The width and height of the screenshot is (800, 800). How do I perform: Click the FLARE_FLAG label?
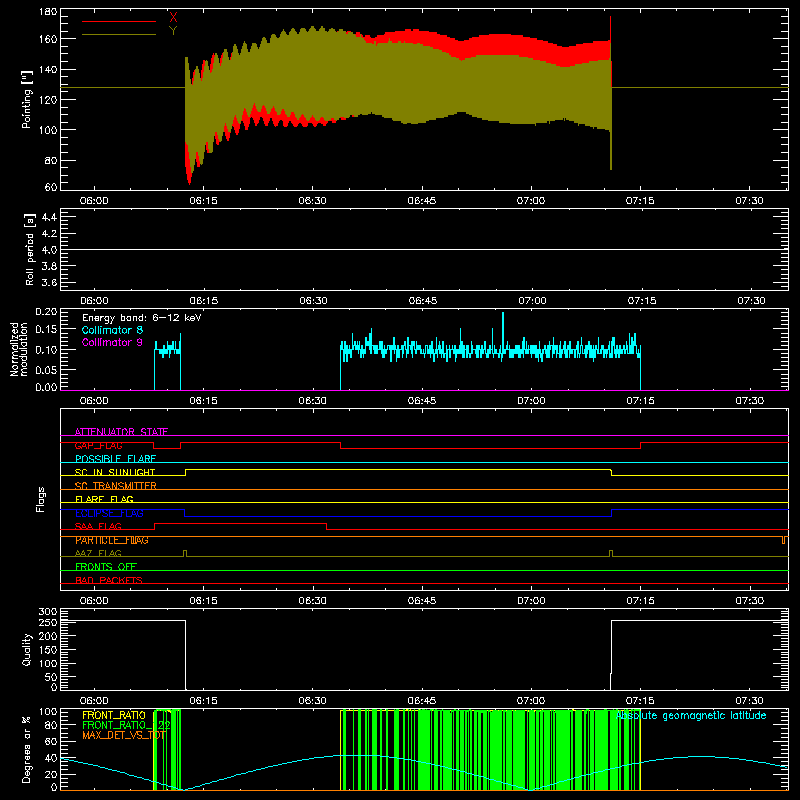[104, 499]
